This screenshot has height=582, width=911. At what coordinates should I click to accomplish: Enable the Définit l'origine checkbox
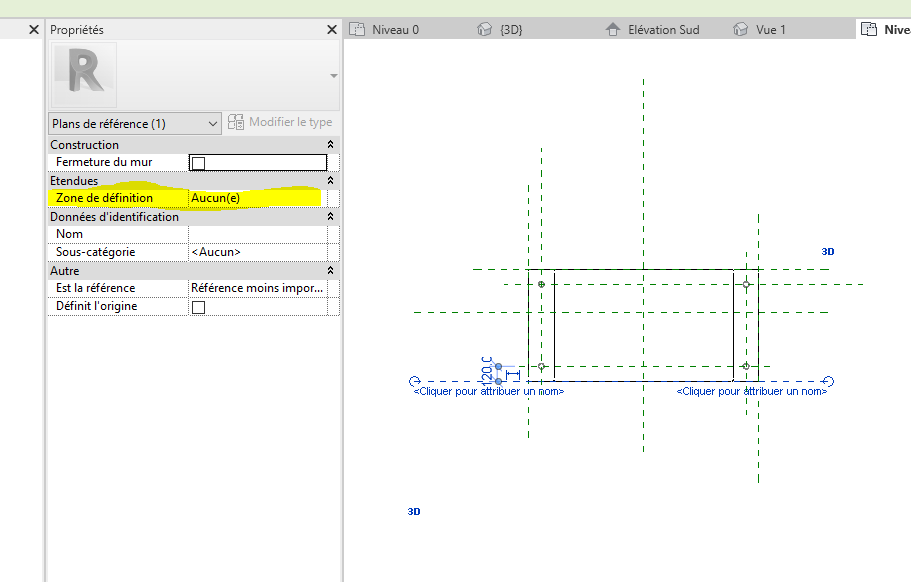point(198,307)
